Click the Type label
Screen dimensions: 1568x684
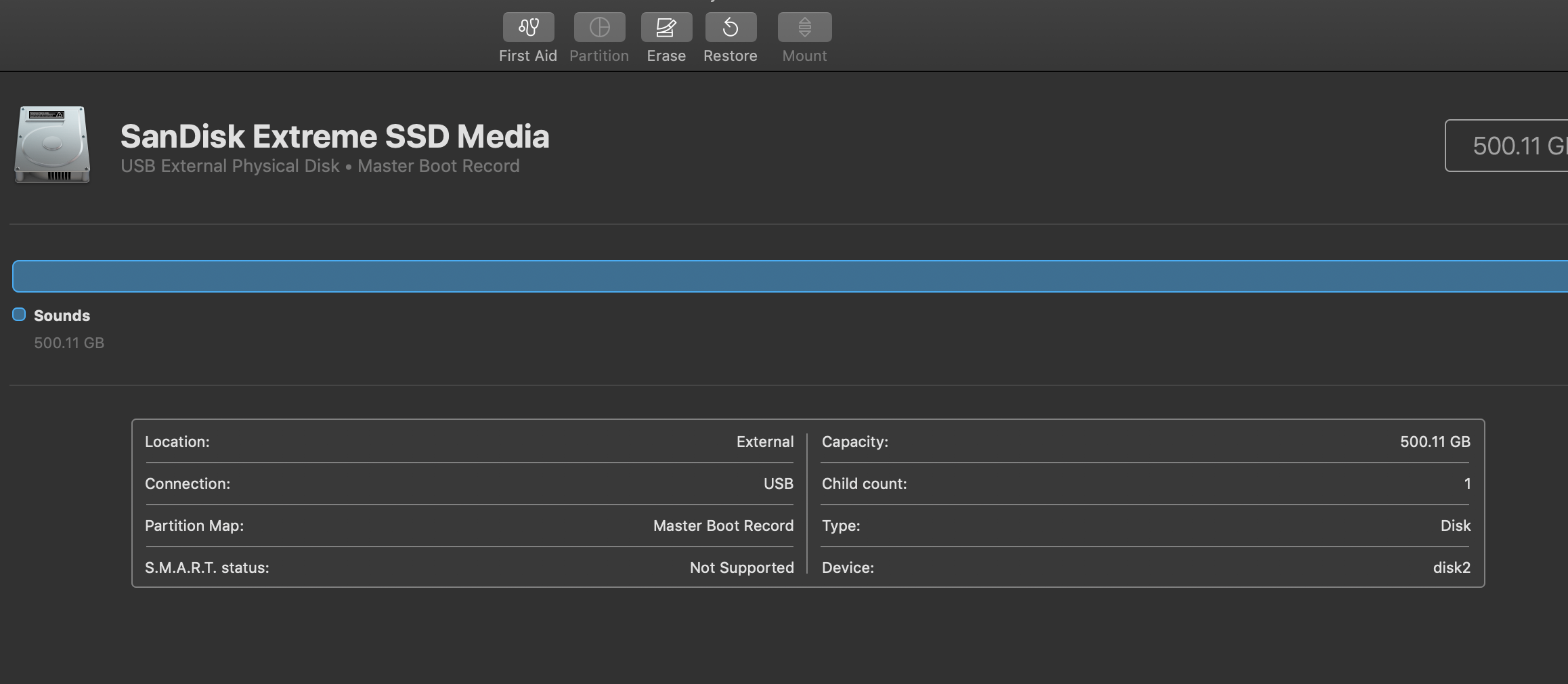[x=841, y=526]
